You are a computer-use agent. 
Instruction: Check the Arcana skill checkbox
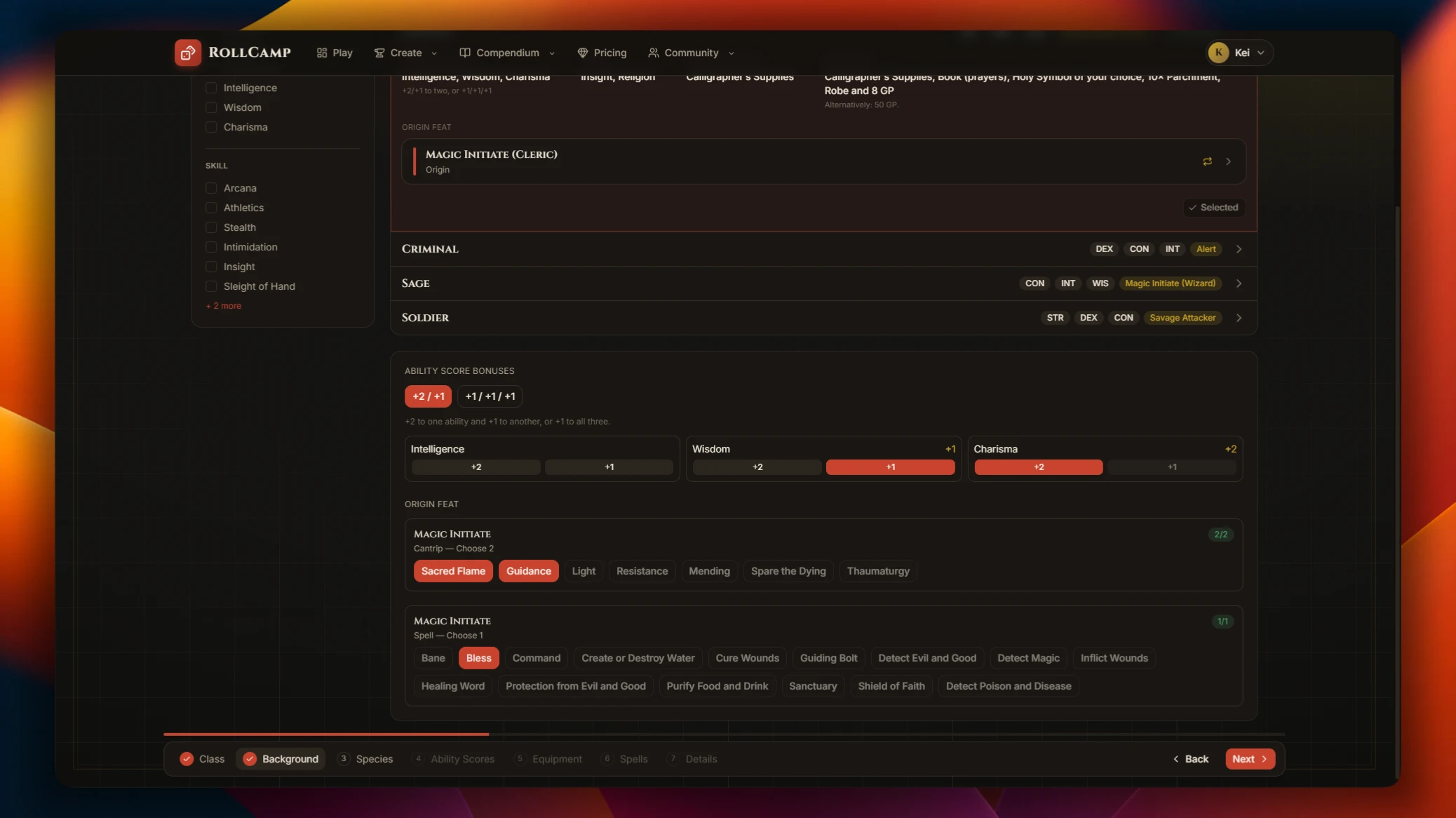point(211,188)
